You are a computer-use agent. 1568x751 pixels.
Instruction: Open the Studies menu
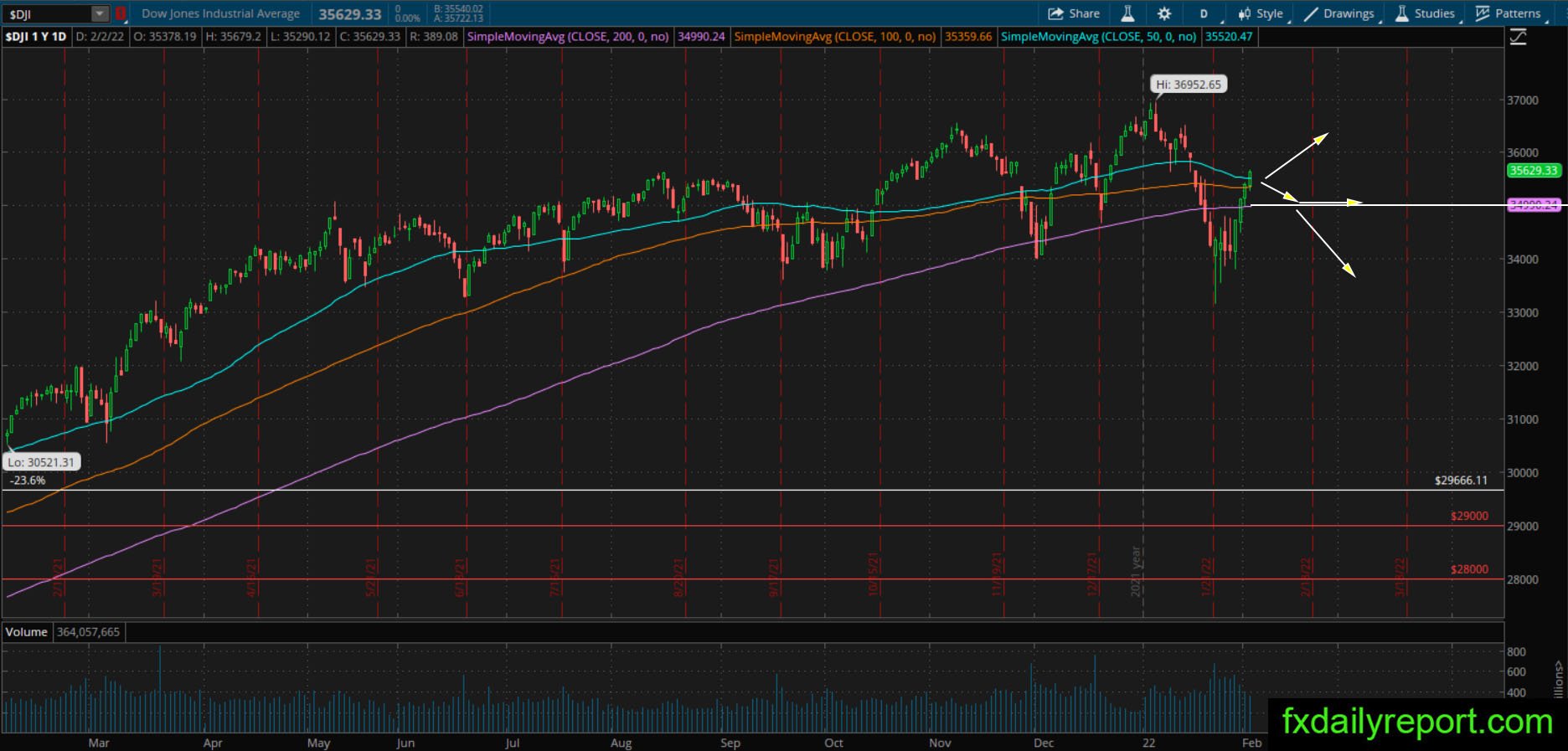pyautogui.click(x=1426, y=13)
